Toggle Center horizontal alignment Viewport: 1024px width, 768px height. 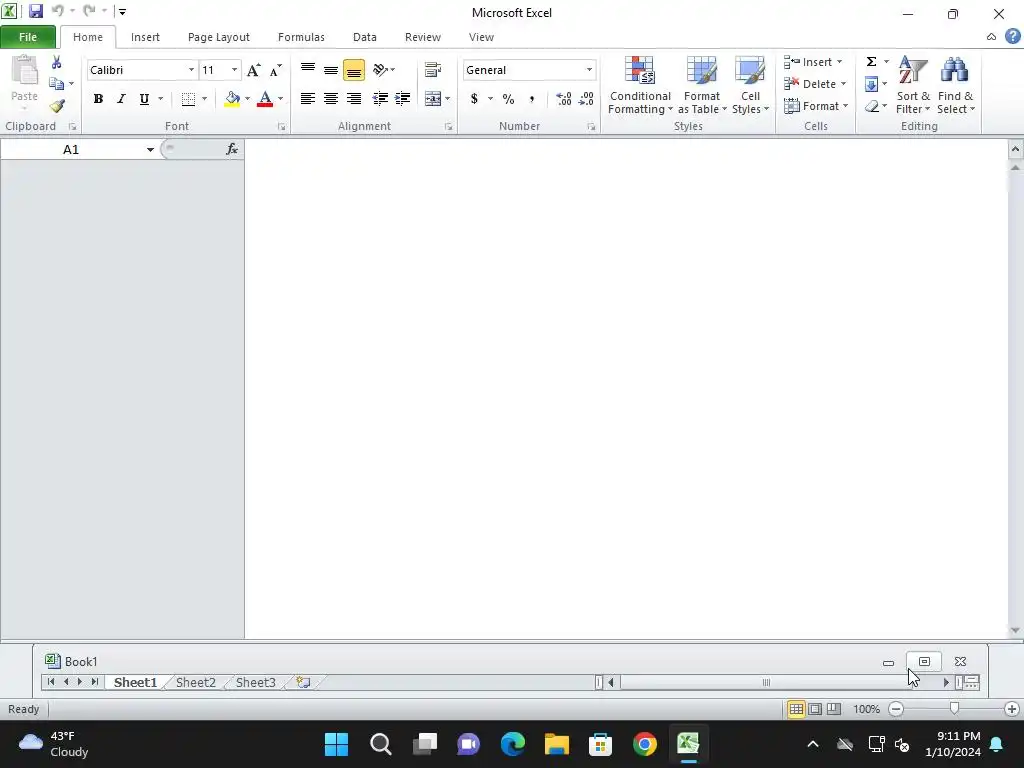tap(330, 99)
